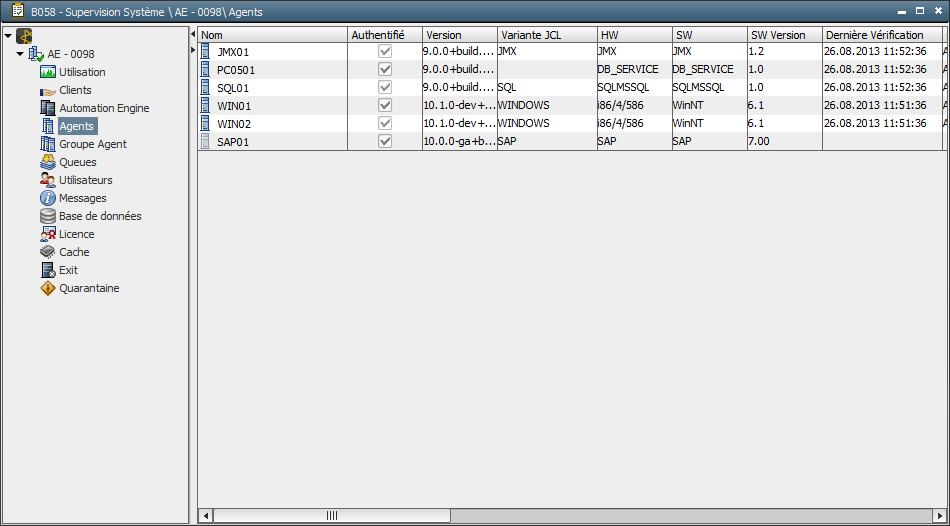Click the root node icon in tree
The image size is (950, 526).
24,36
